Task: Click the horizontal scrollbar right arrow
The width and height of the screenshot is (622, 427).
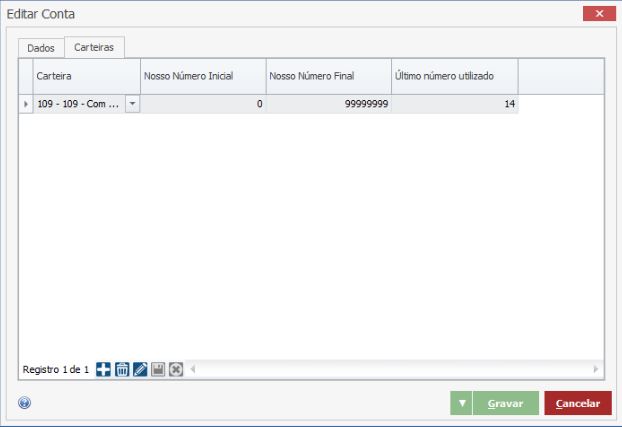Action: click(597, 369)
